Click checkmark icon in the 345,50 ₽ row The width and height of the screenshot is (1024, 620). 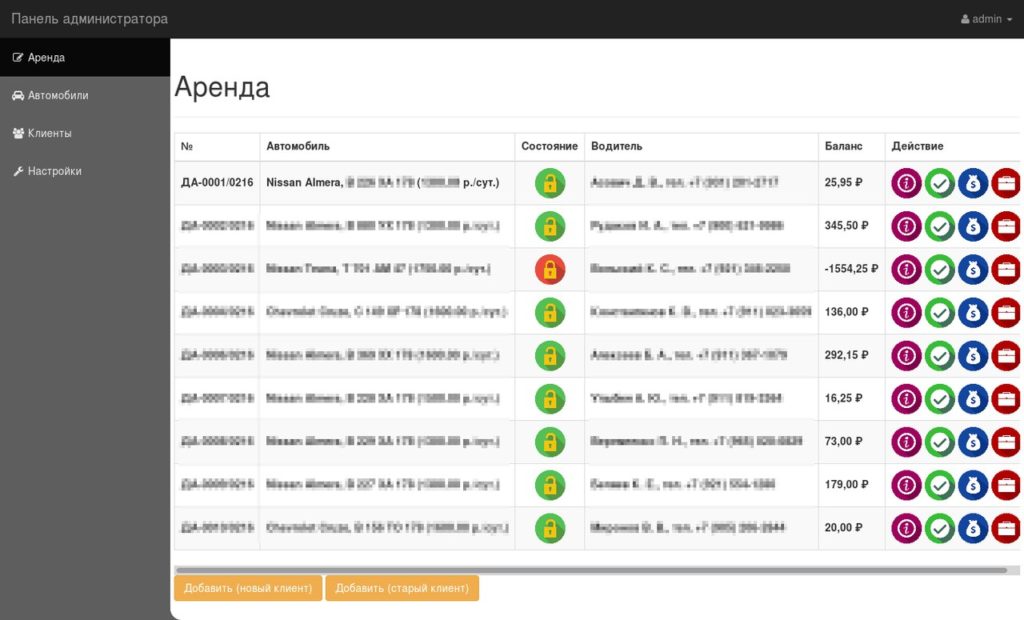click(940, 227)
